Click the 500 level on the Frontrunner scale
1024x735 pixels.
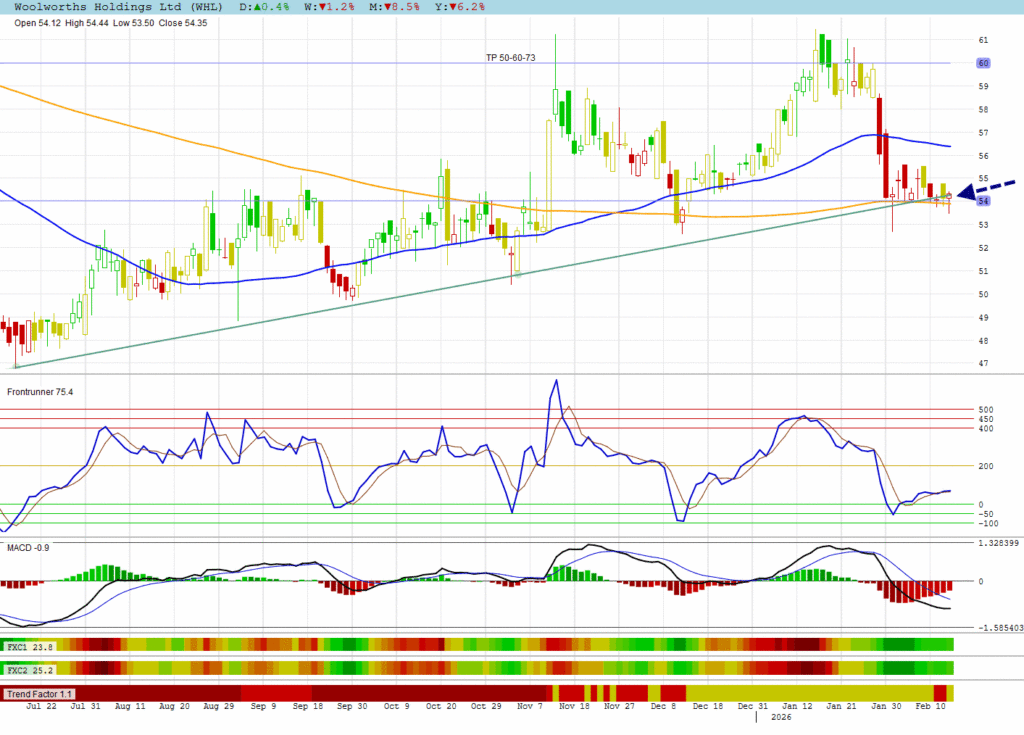tap(985, 410)
